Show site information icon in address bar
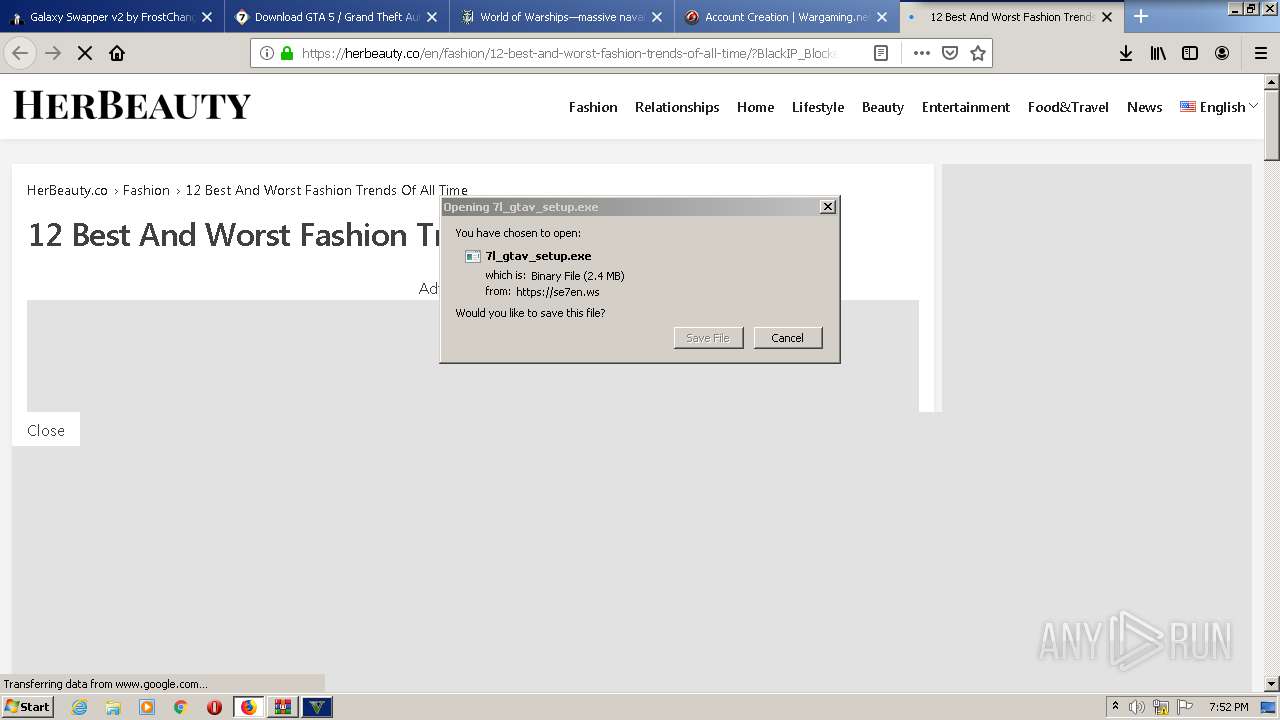This screenshot has width=1280, height=720. (266, 54)
